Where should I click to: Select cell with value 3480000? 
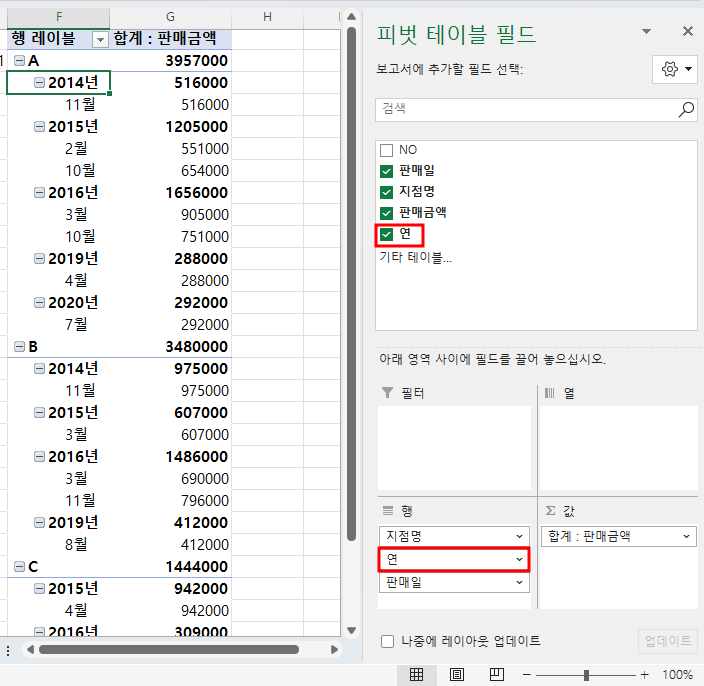coord(171,347)
